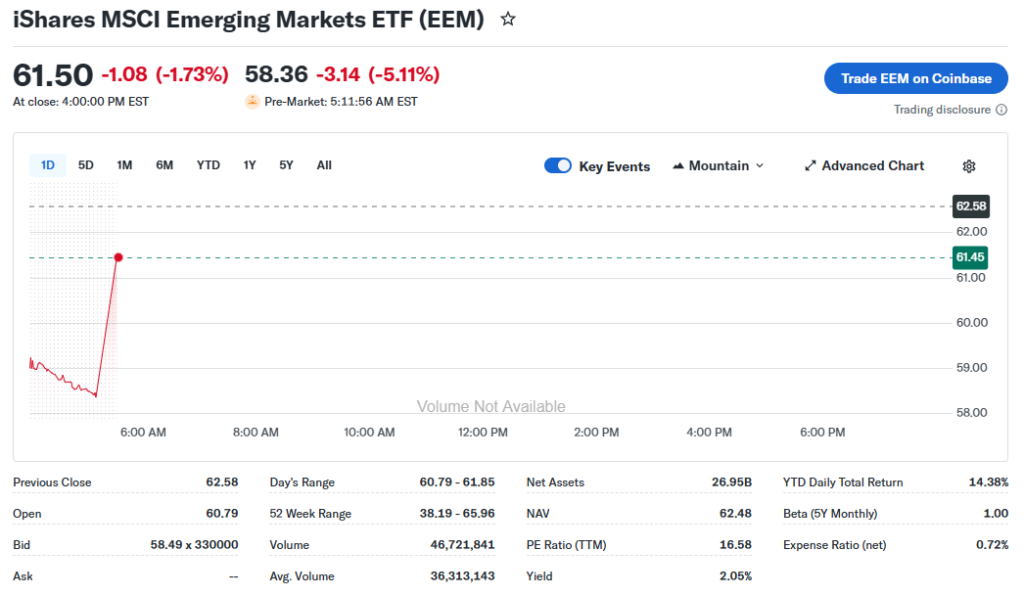
Task: Click the pre-market sun icon
Action: [x=252, y=101]
